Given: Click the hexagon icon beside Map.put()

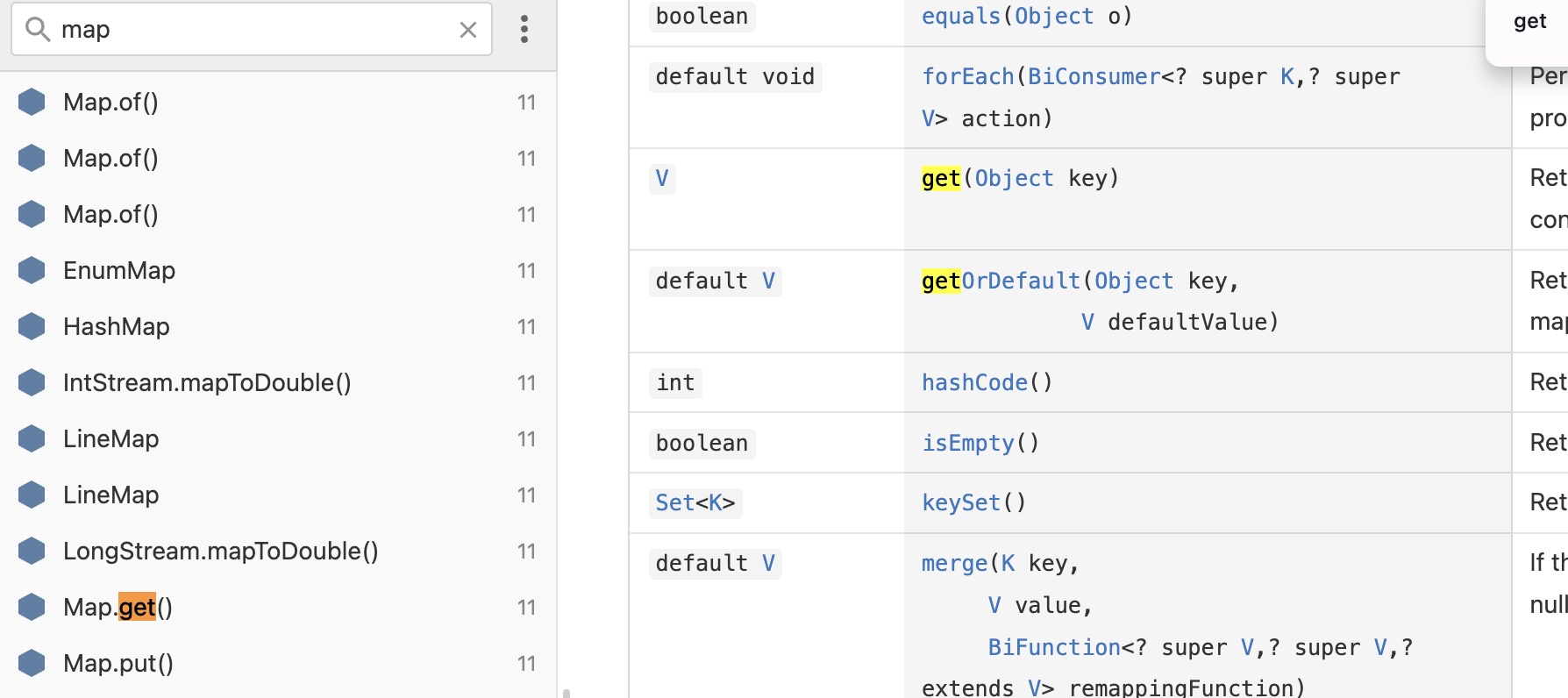Looking at the screenshot, I should [32, 663].
